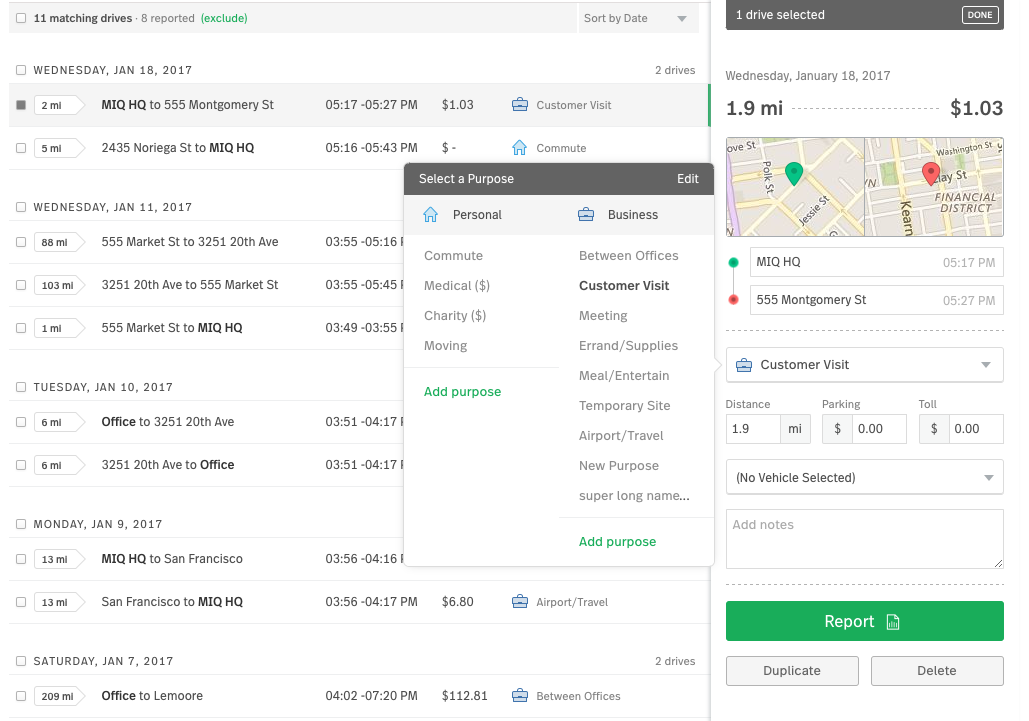Click Add purpose under the Personal column

[463, 392]
